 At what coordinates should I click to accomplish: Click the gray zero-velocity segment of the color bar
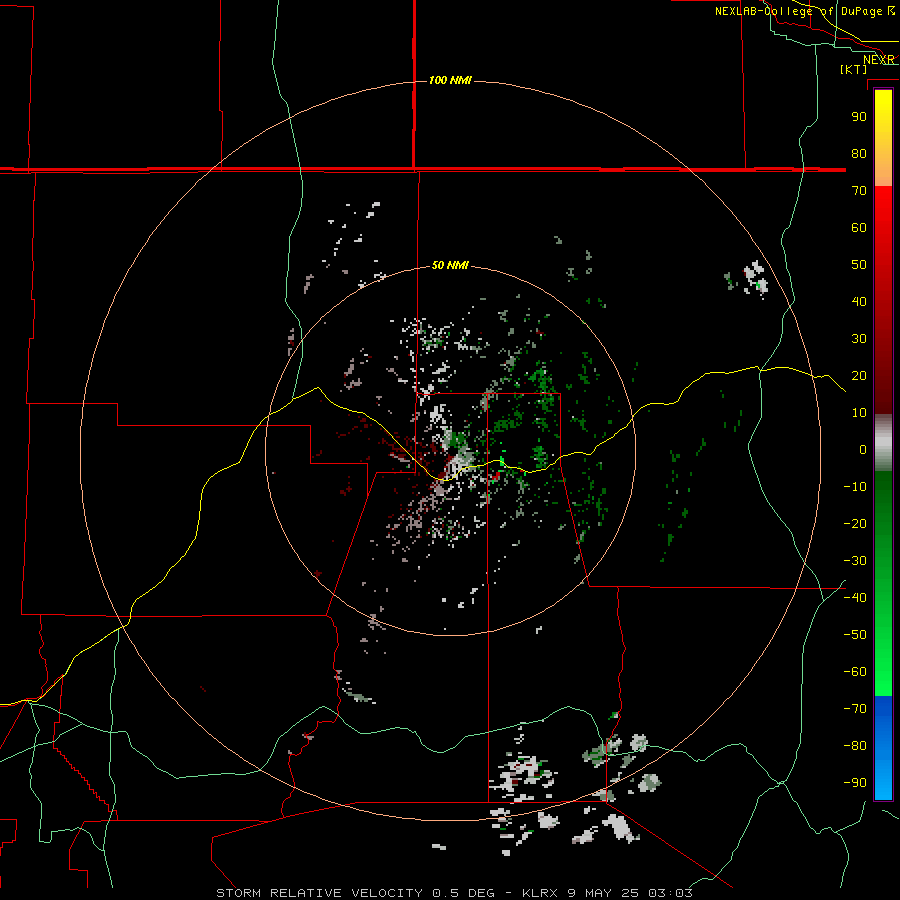click(x=883, y=443)
